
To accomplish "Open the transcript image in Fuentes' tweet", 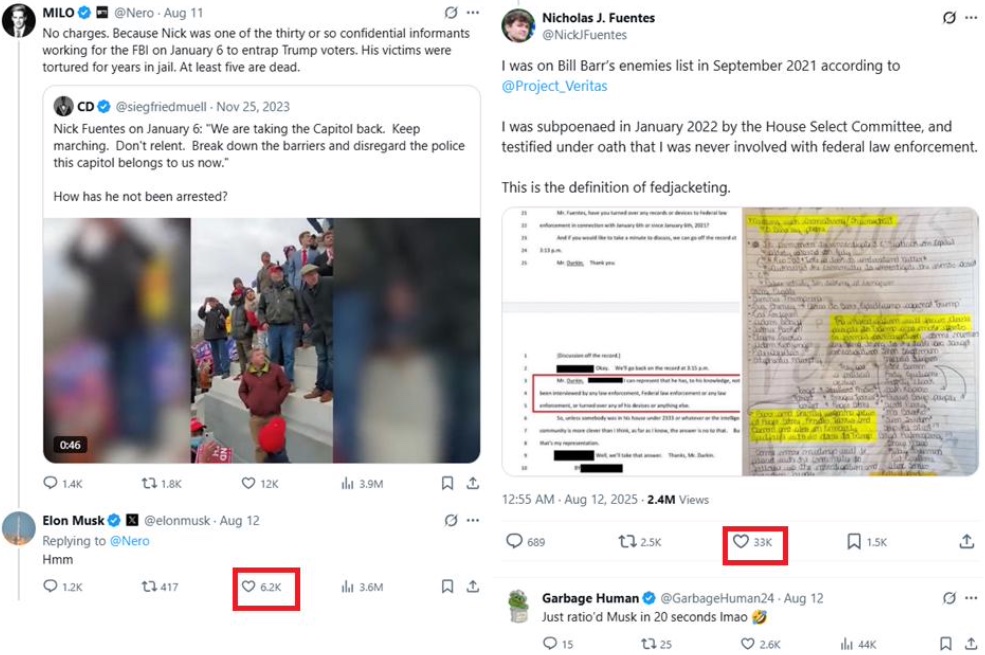I will point(622,341).
